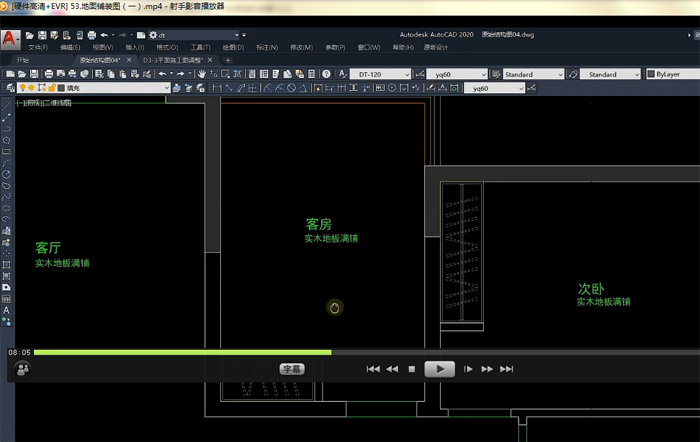Select the Text 'A' tool in left toolbar
The height and width of the screenshot is (442, 700).
click(6, 311)
